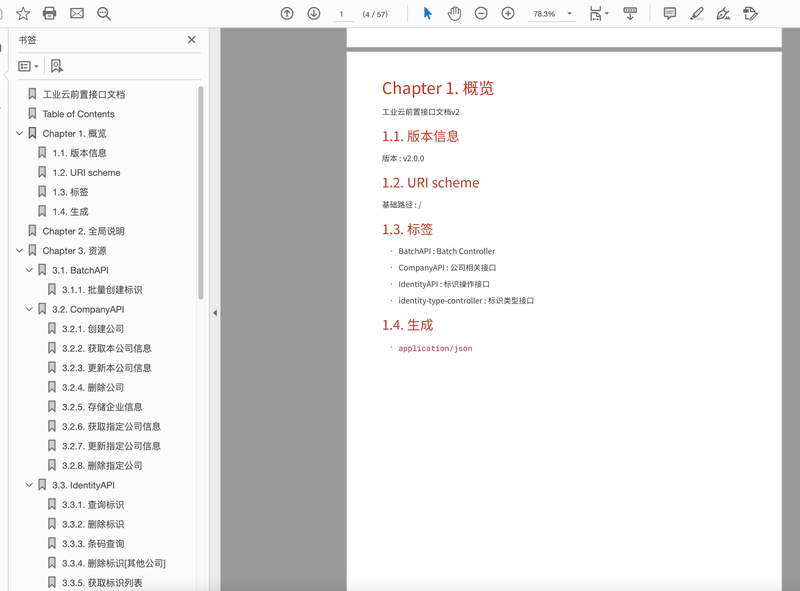Go to next page with down arrow
800x591 pixels.
click(314, 14)
